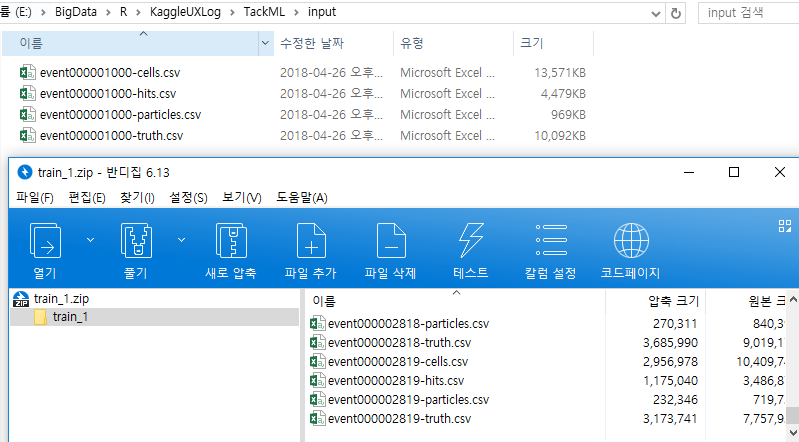
Task: Expand the 이름 column filter dropdown in Explorer
Action: tap(265, 43)
